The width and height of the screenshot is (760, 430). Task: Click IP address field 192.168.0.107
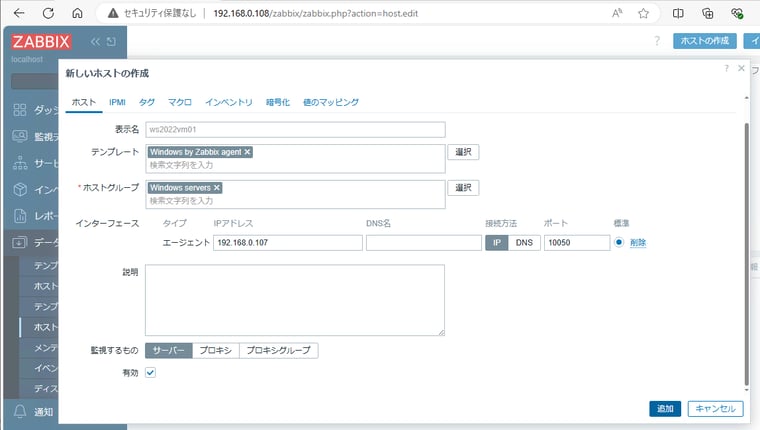click(x=288, y=242)
